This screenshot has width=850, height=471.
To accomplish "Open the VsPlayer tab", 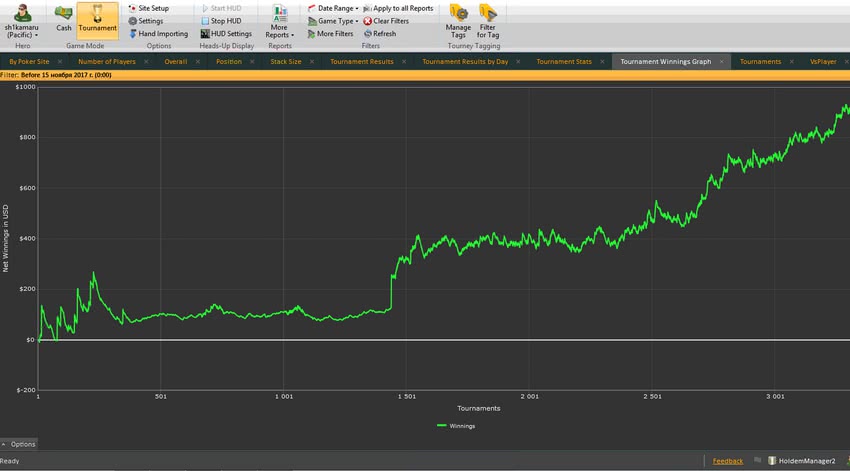I will (823, 62).
